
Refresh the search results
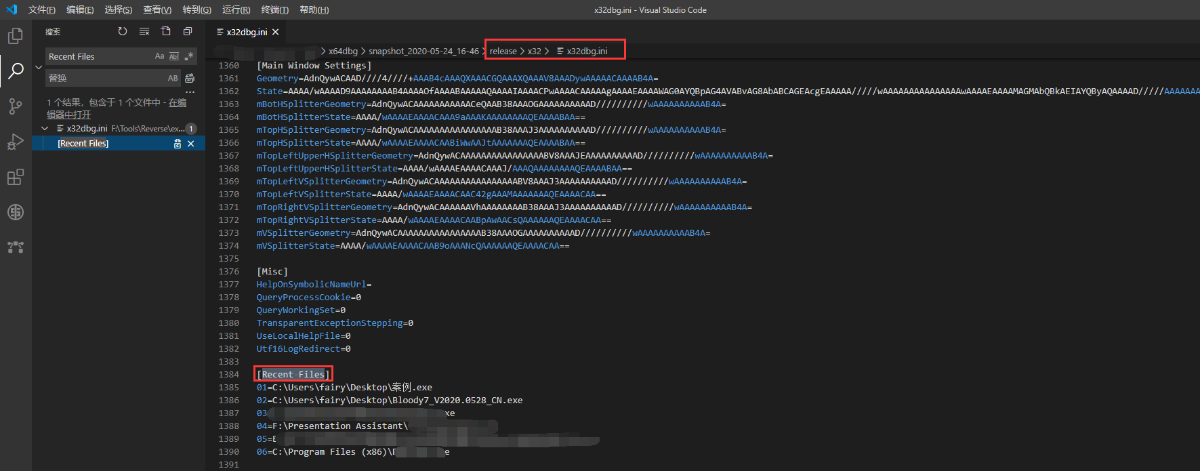click(122, 32)
